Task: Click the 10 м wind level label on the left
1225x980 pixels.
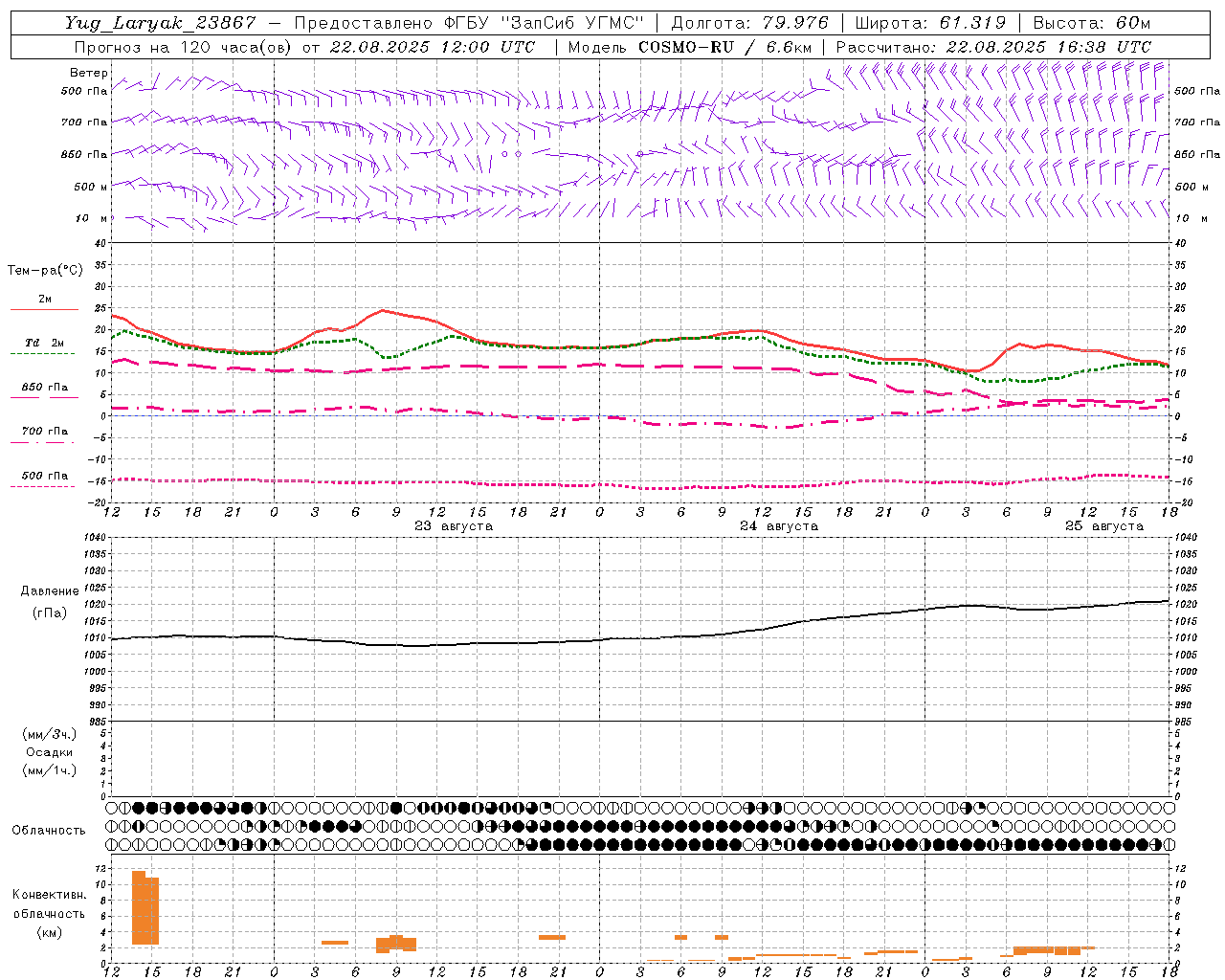Action: (x=93, y=218)
